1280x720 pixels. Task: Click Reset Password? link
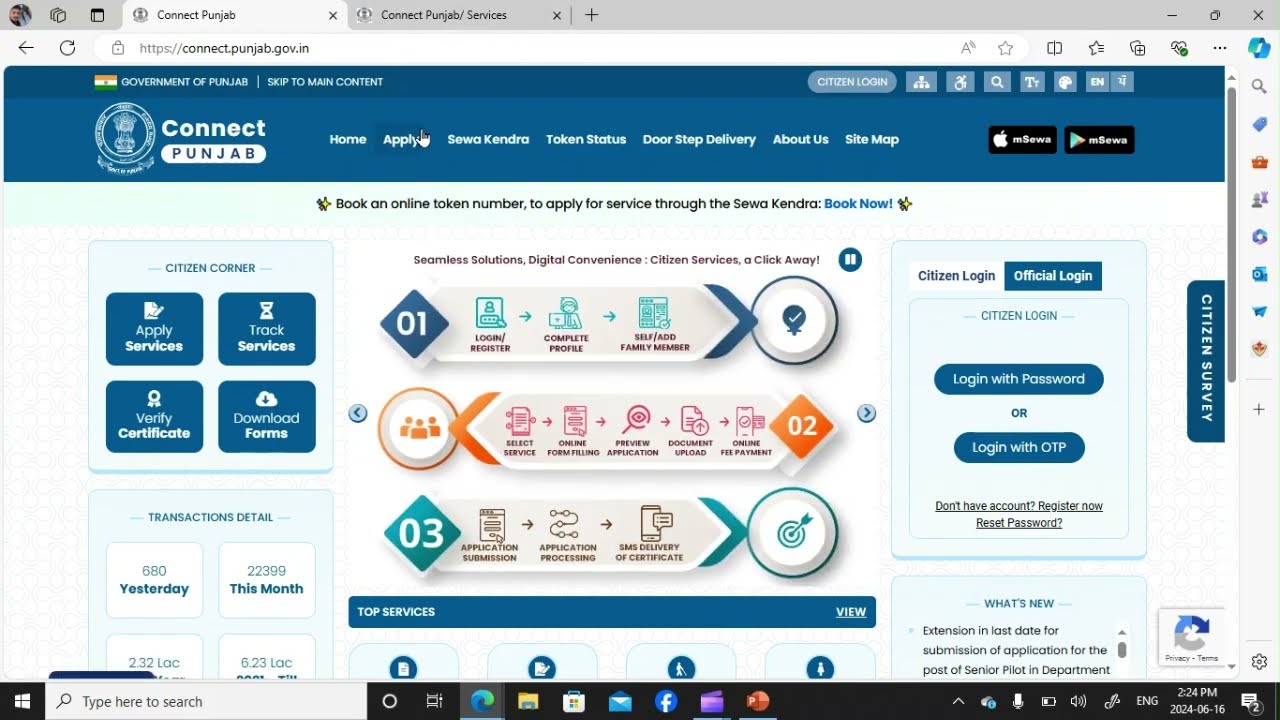[x=1019, y=523]
